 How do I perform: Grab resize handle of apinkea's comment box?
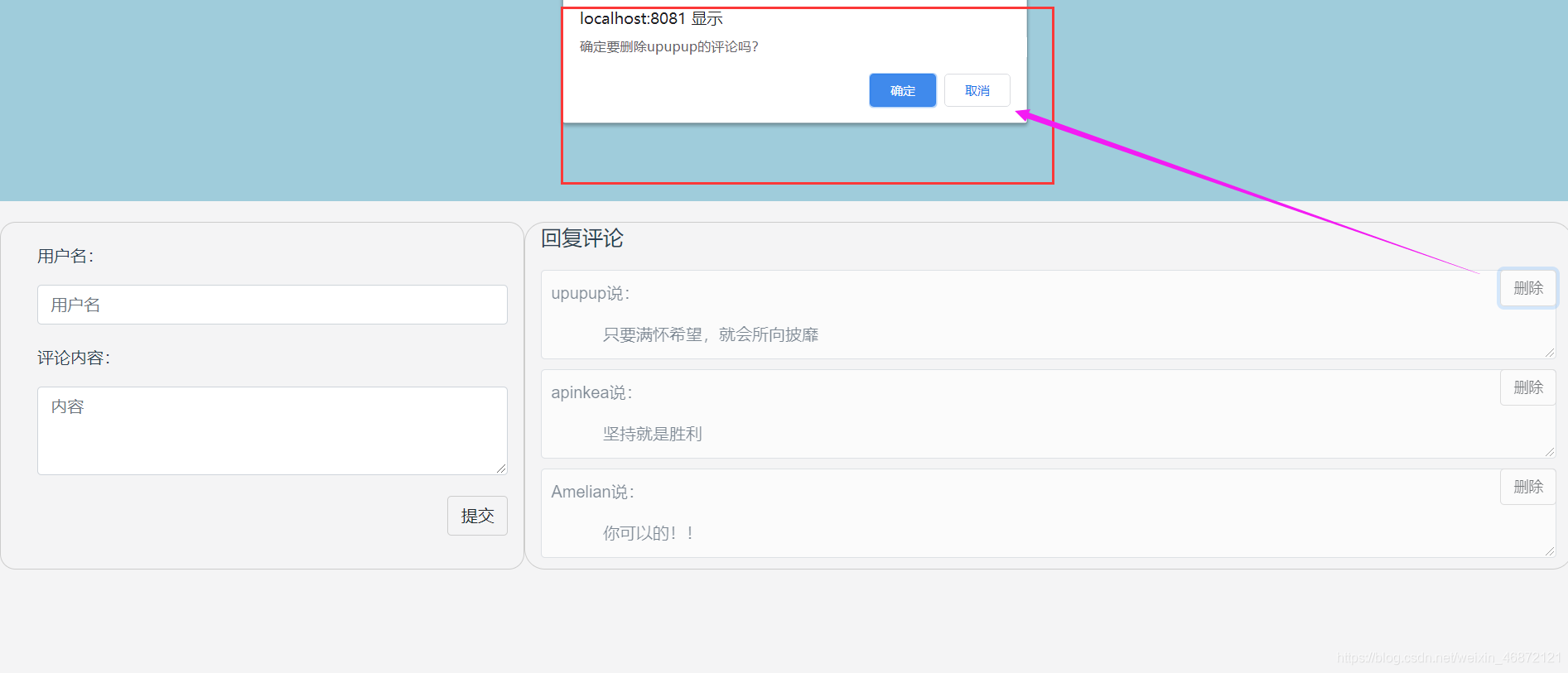tap(1549, 452)
